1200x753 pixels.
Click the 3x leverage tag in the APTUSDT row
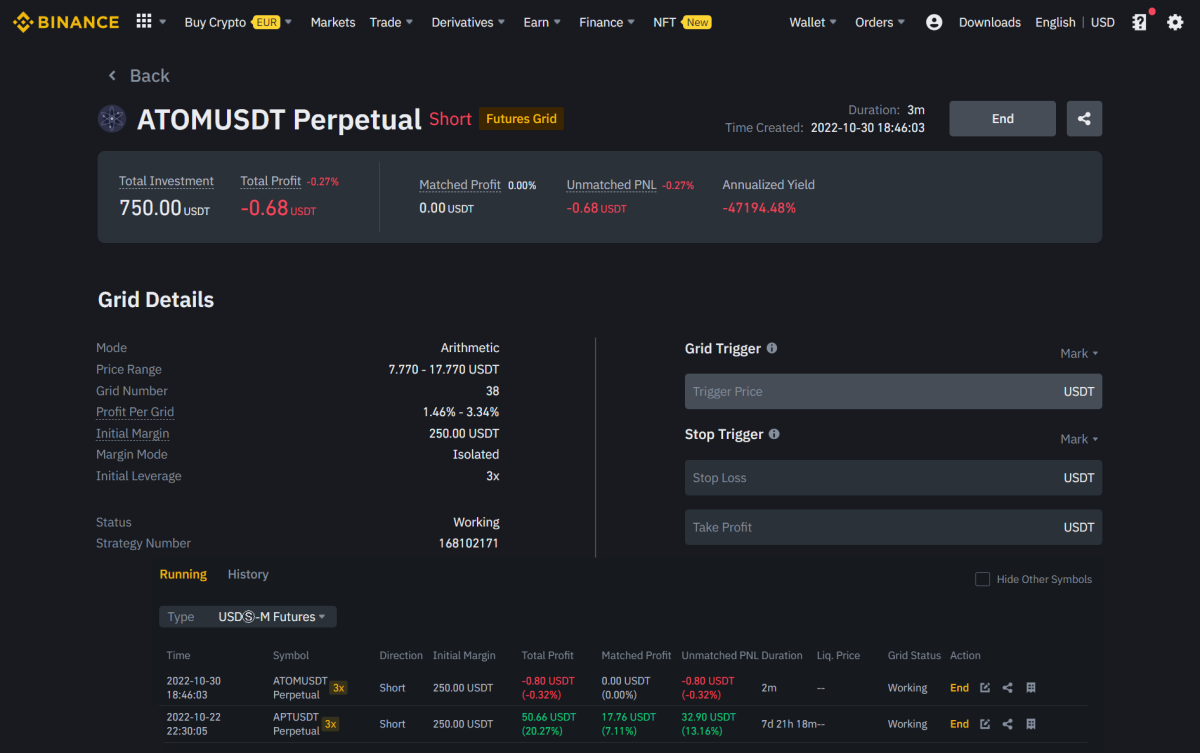pyautogui.click(x=330, y=724)
